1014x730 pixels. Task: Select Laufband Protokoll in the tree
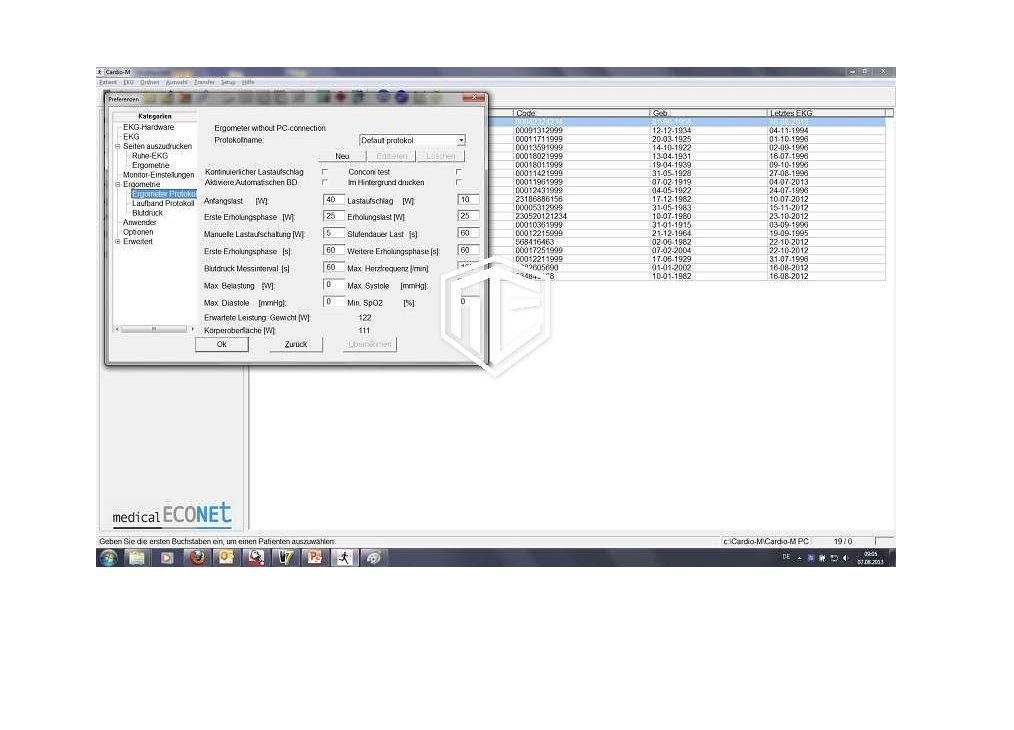(163, 203)
